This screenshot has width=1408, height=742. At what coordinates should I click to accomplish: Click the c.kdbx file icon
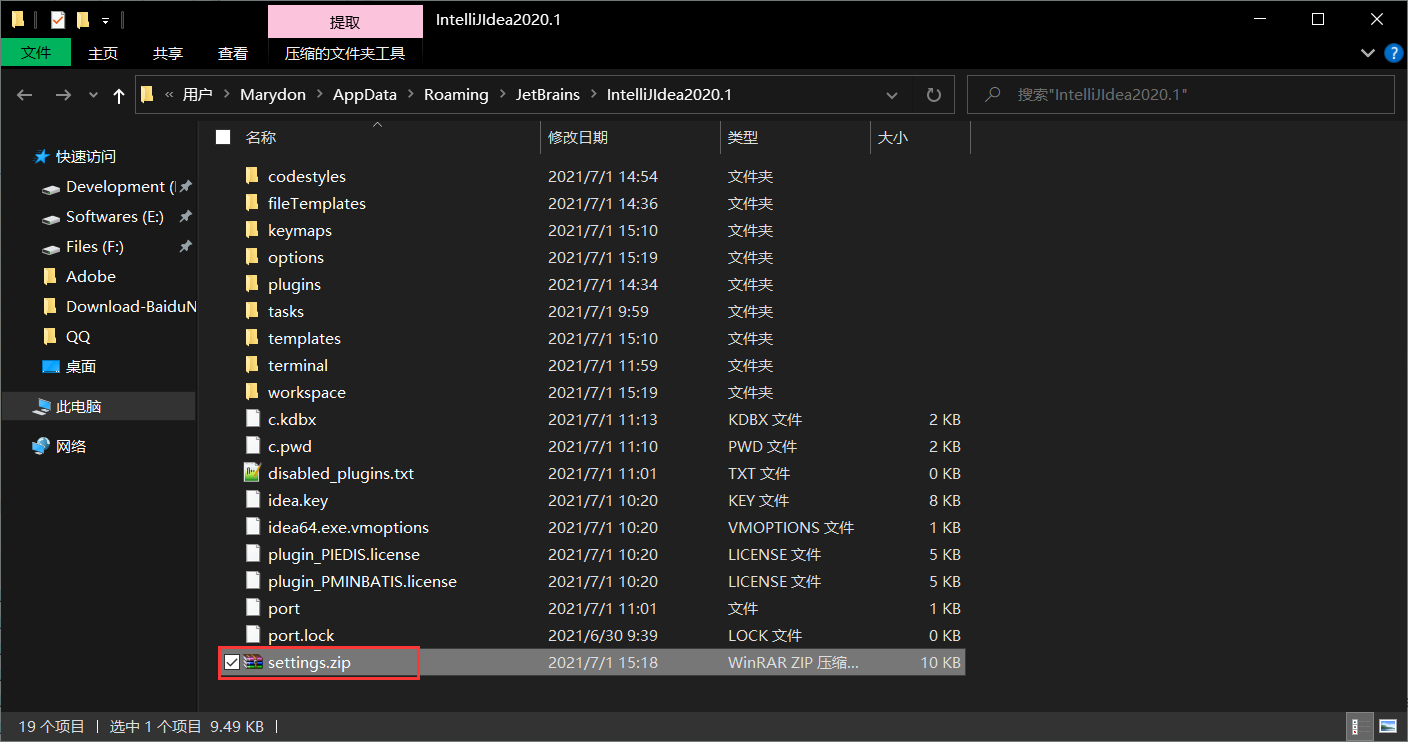point(252,419)
